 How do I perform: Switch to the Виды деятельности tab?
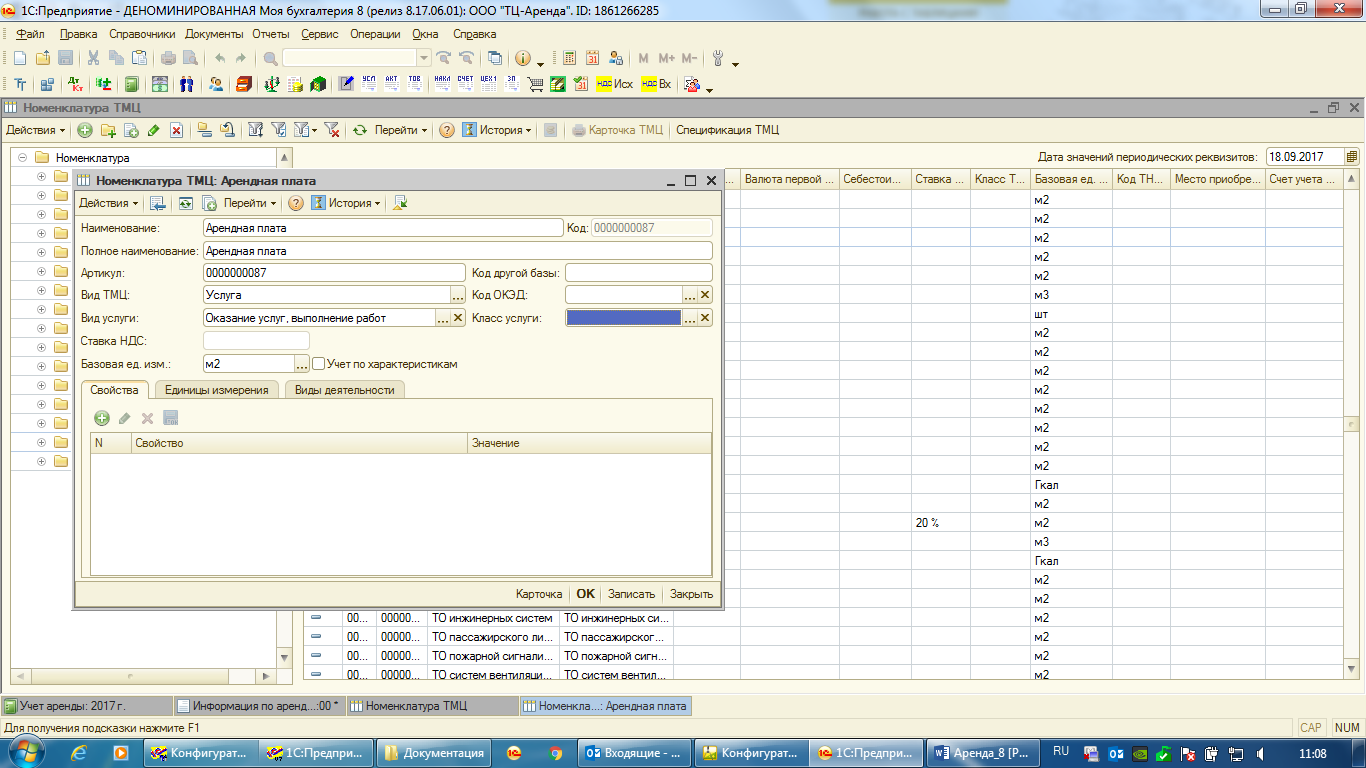coord(344,390)
